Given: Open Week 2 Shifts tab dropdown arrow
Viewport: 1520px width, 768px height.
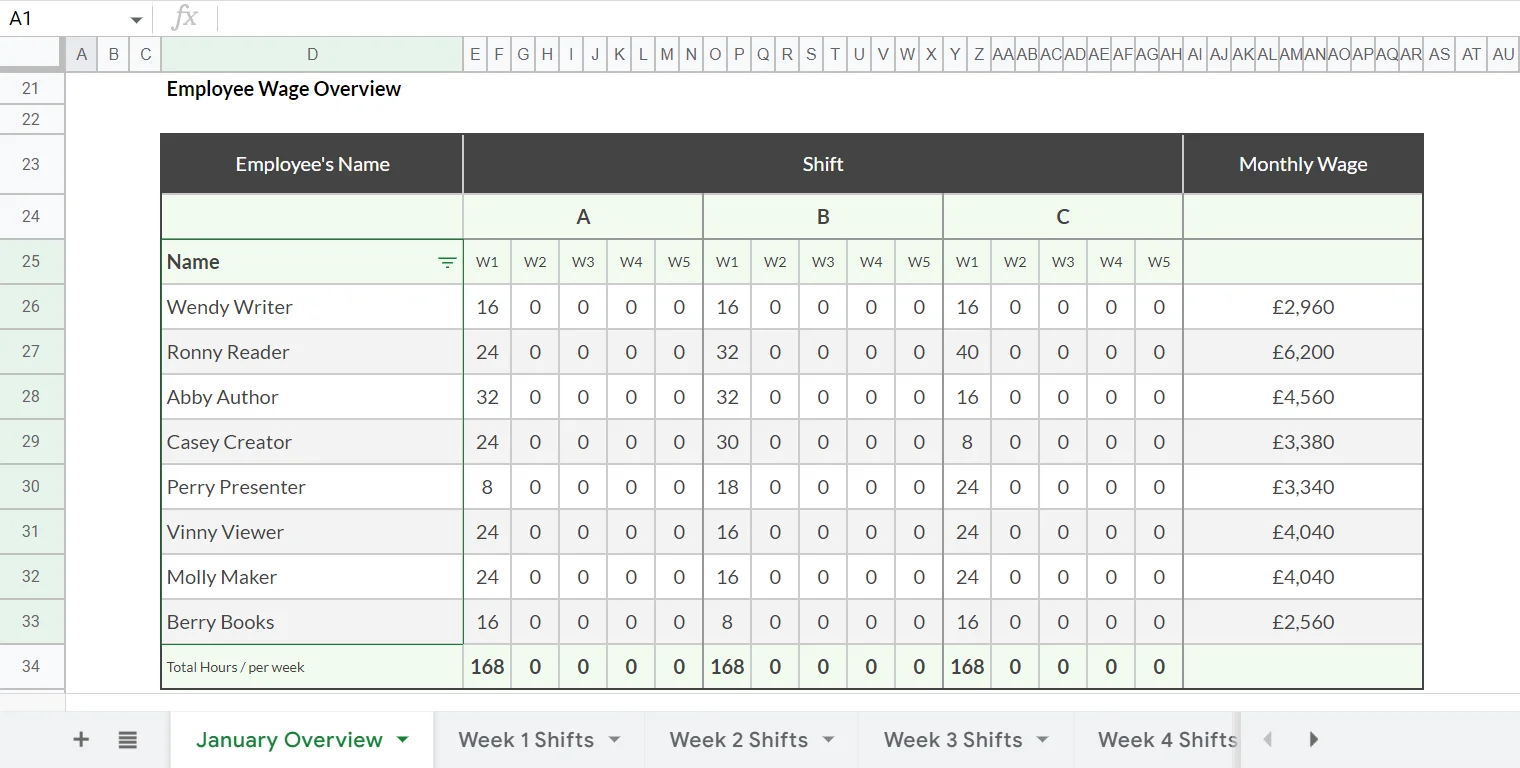Looking at the screenshot, I should 828,740.
